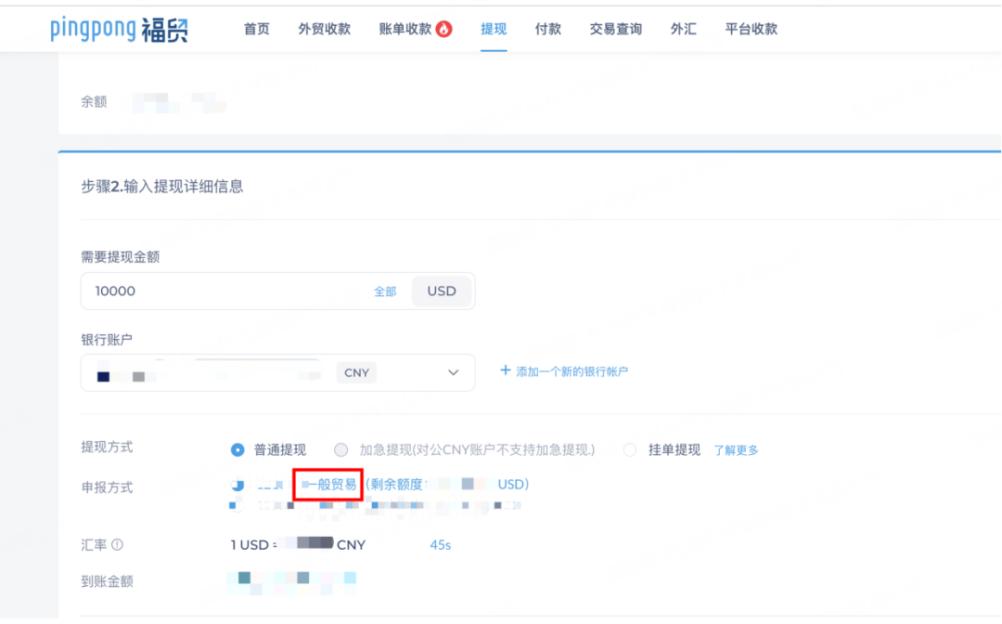Viewport: 1002px width, 624px height.
Task: Click the 1 USD = CNY rate text
Action: click(x=298, y=545)
